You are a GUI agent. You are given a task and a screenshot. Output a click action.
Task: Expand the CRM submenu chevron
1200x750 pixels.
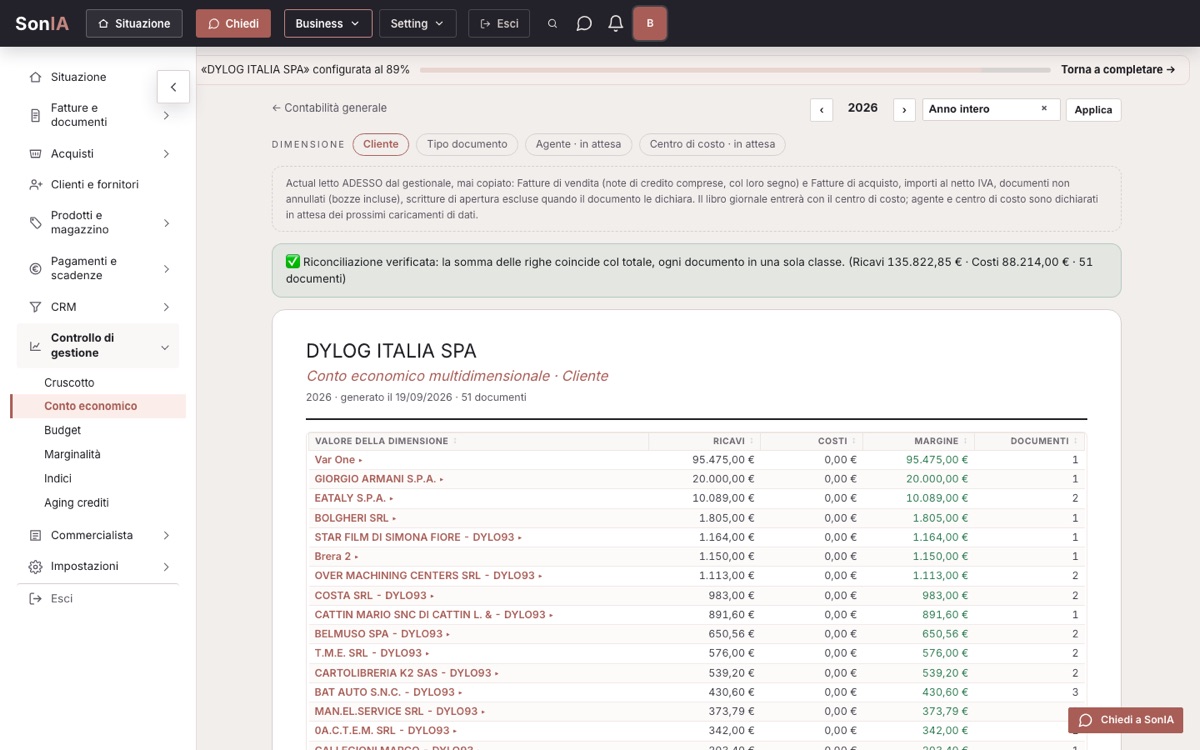tap(166, 307)
